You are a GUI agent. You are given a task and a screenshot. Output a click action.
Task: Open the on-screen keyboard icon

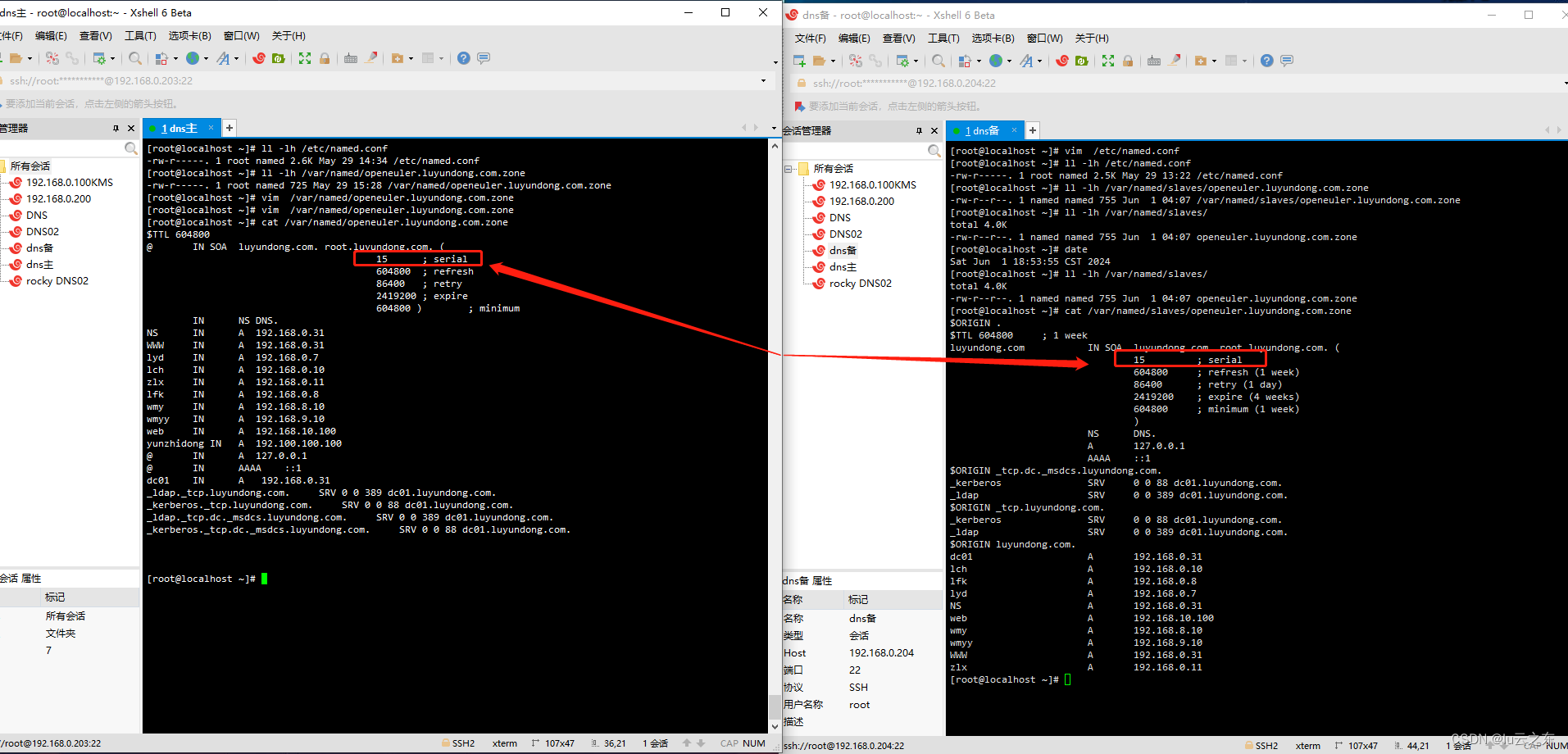coord(352,58)
